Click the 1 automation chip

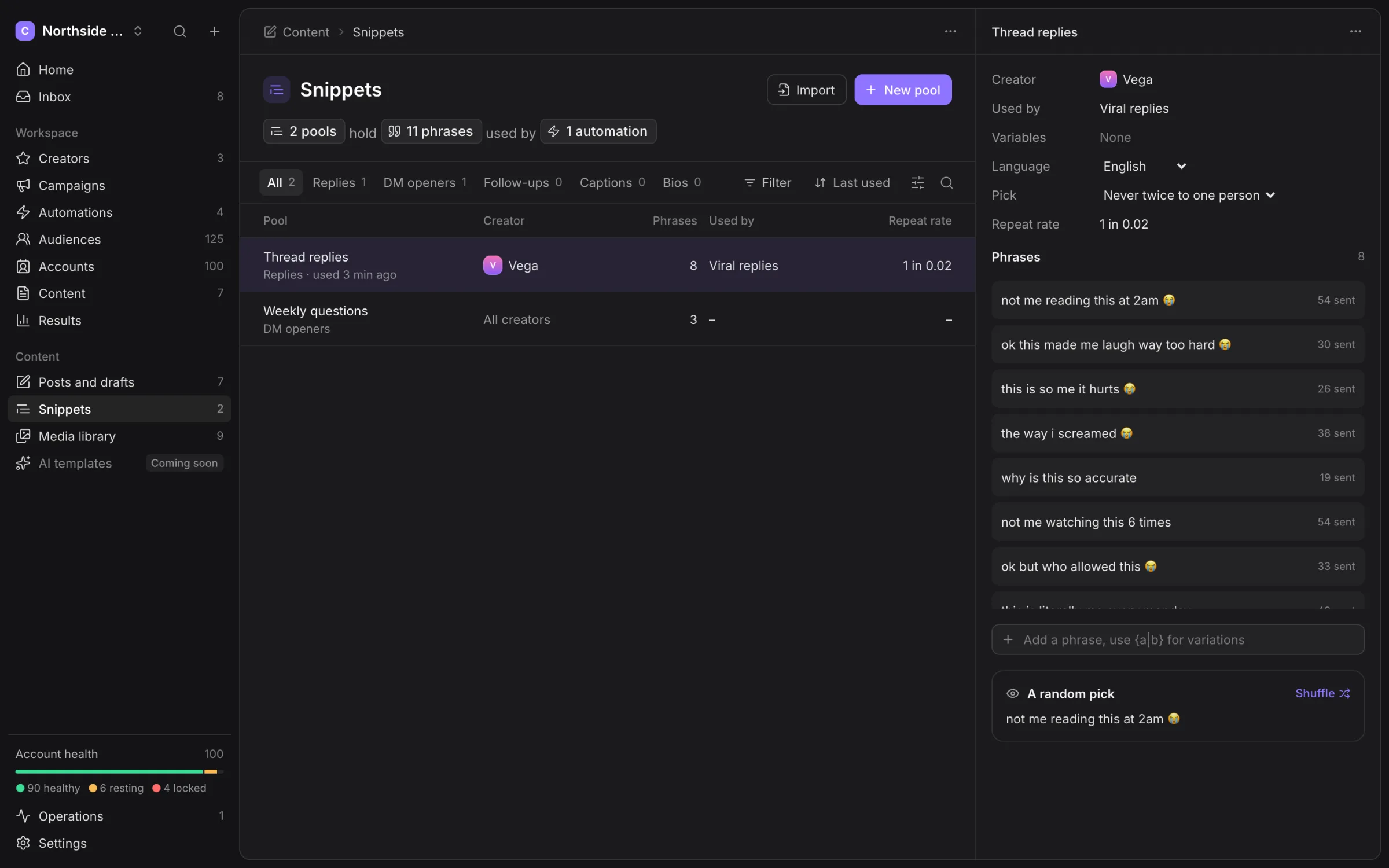[598, 131]
